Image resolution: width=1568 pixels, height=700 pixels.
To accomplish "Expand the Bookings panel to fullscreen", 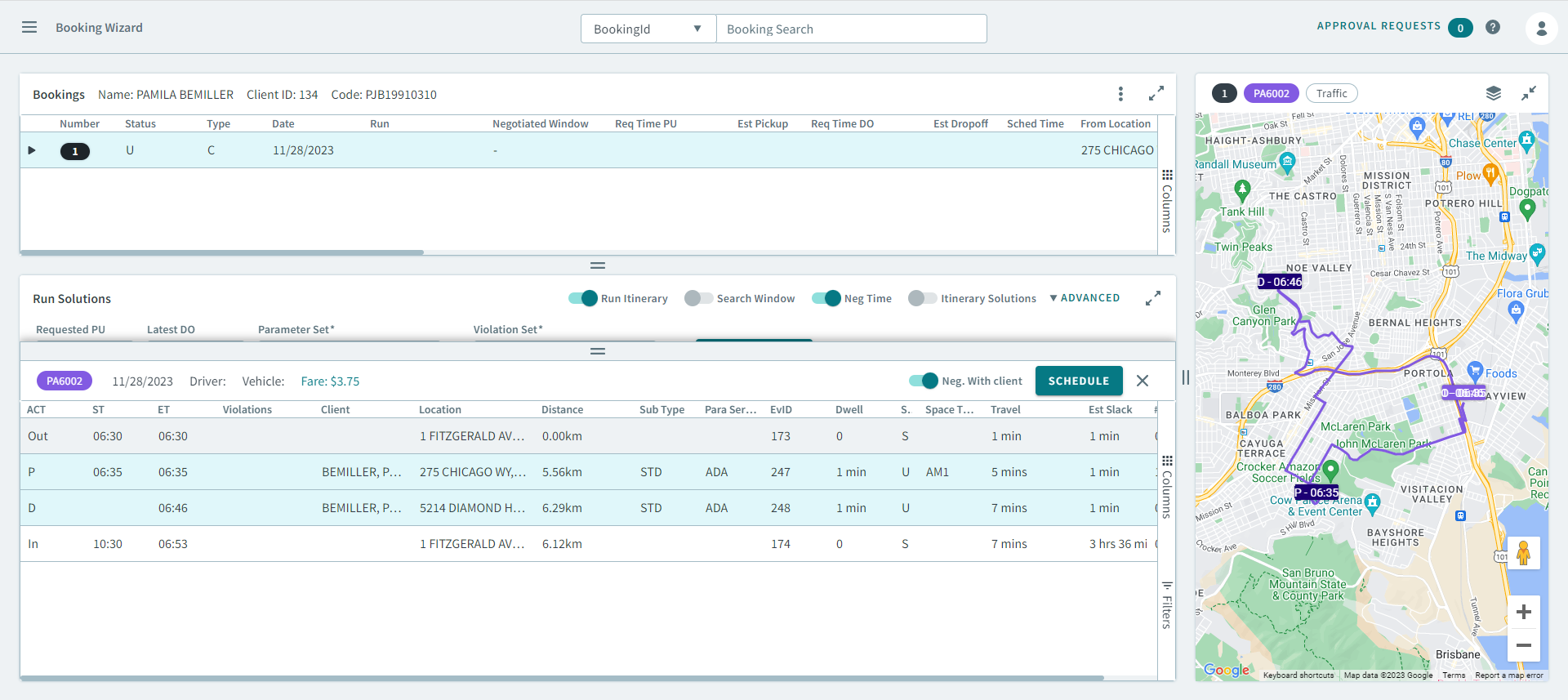I will (1156, 94).
